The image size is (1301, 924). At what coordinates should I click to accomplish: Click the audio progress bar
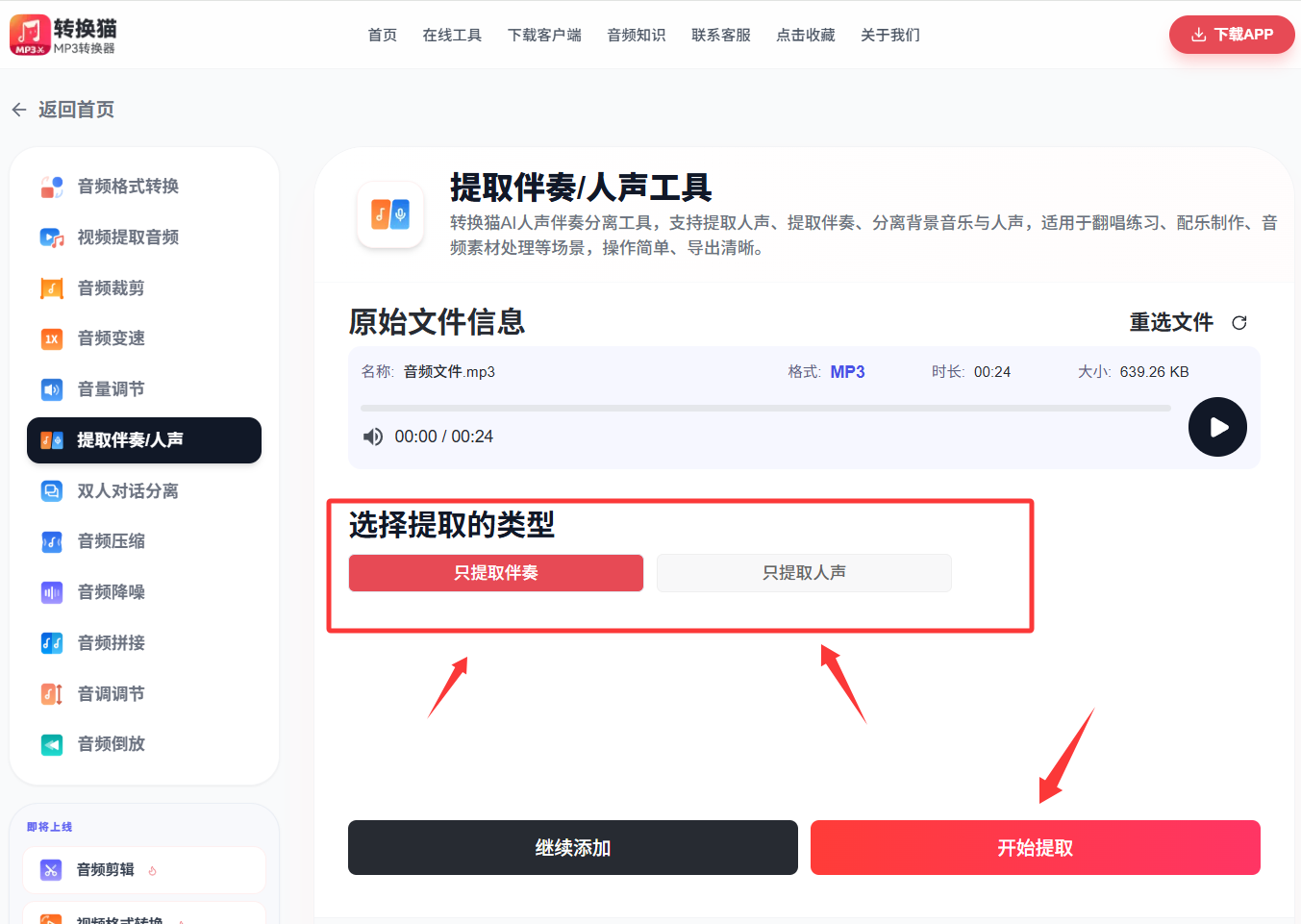[765, 409]
